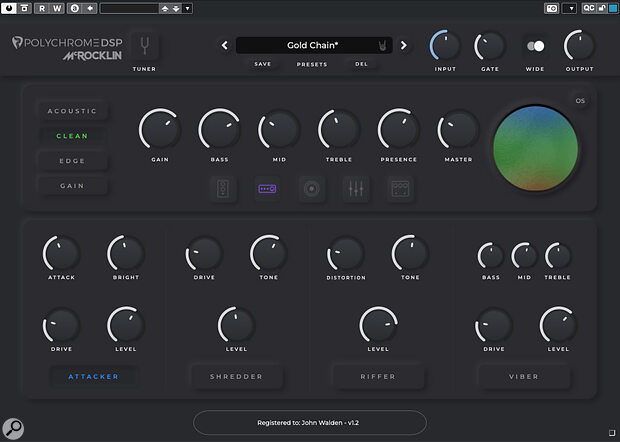Click the amp Bass knob
The height and width of the screenshot is (442, 620).
pos(219,130)
